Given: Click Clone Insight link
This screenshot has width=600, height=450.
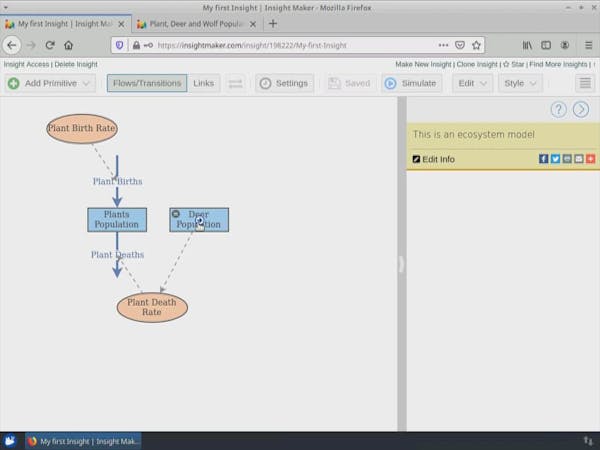Looking at the screenshot, I should (477, 64).
